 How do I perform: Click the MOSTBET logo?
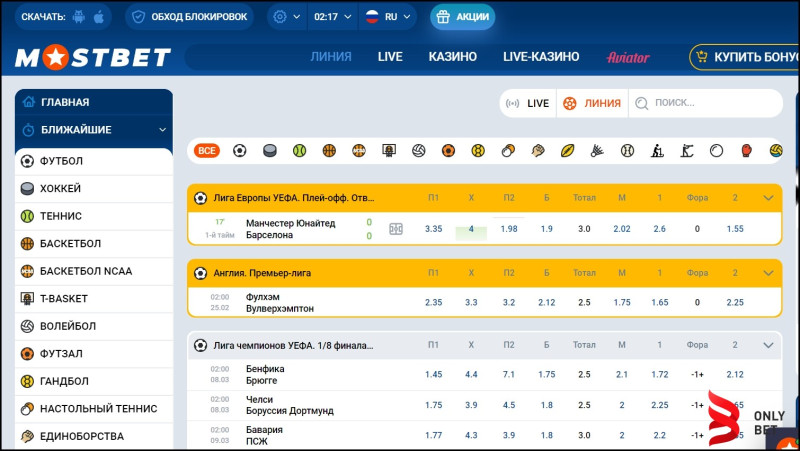coord(93,58)
